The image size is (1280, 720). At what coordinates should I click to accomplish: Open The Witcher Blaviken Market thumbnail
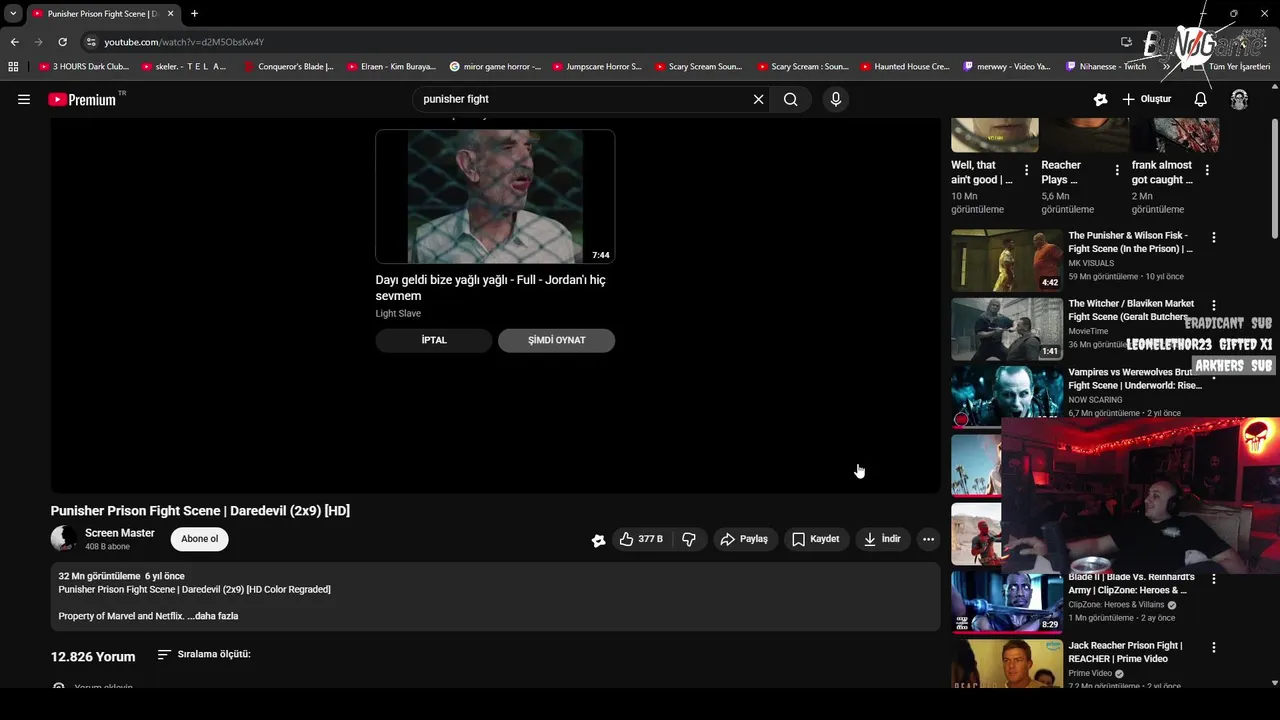(1007, 329)
